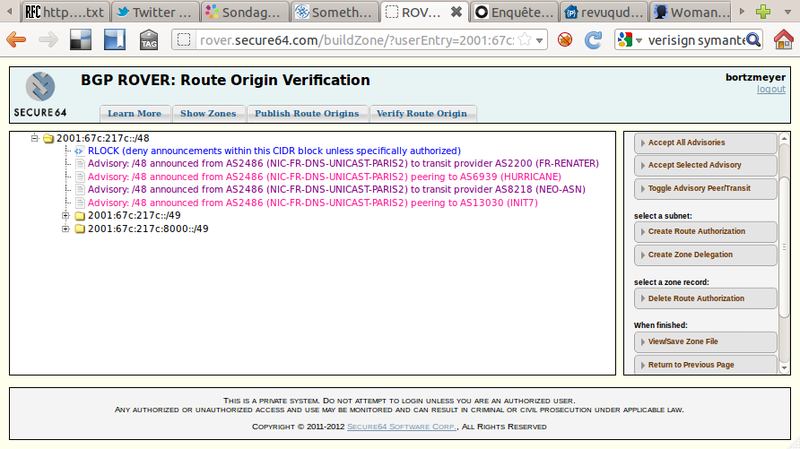Click Delete Route Authorization
Screen dimensions: 800x449
click(x=706, y=298)
